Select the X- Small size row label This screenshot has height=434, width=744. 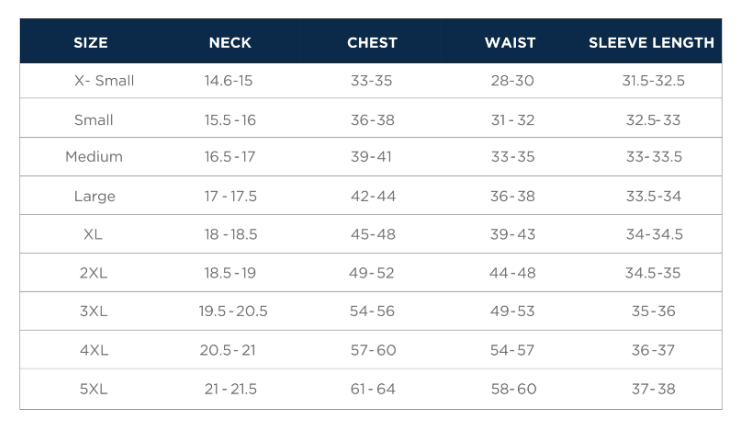point(104,81)
